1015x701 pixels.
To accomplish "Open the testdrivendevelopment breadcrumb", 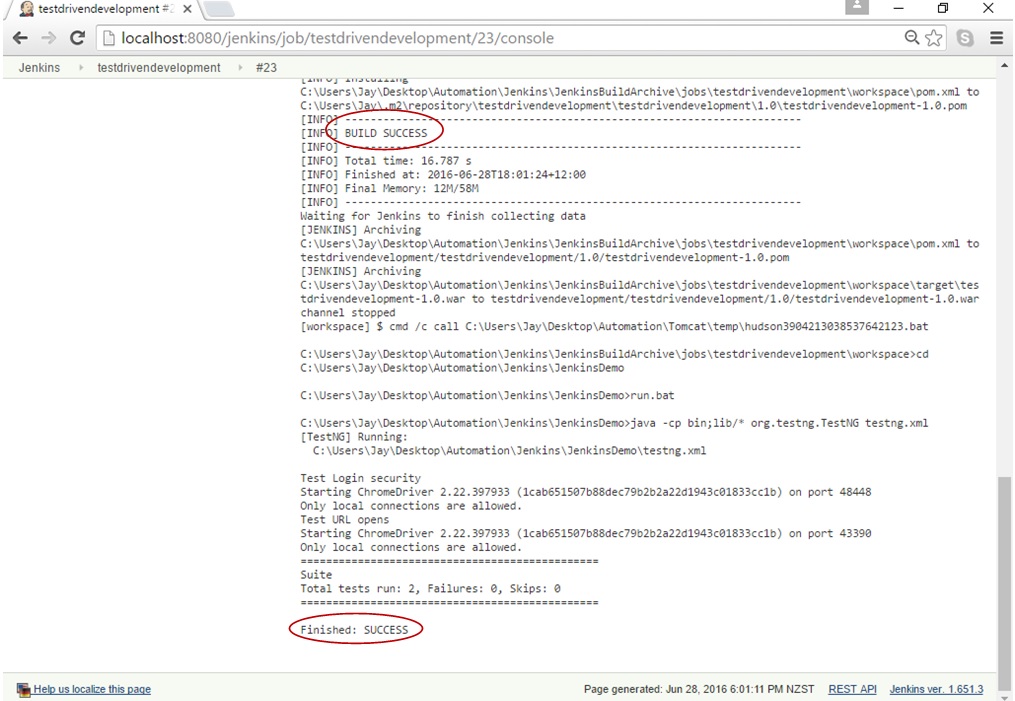I will pyautogui.click(x=158, y=68).
